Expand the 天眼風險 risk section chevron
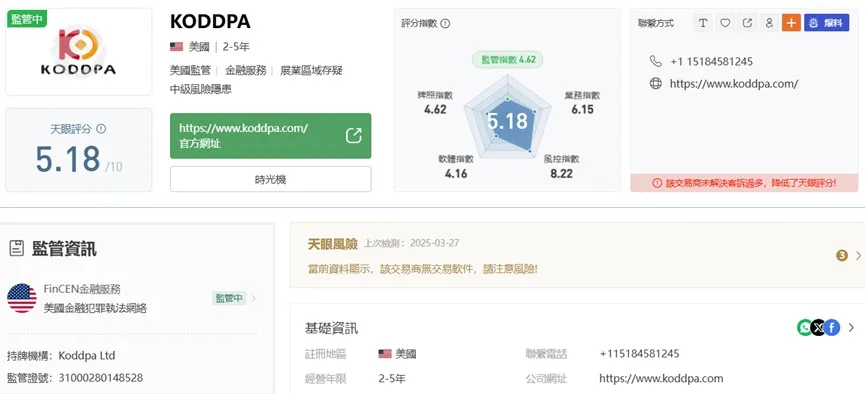865x394 pixels. [x=858, y=255]
